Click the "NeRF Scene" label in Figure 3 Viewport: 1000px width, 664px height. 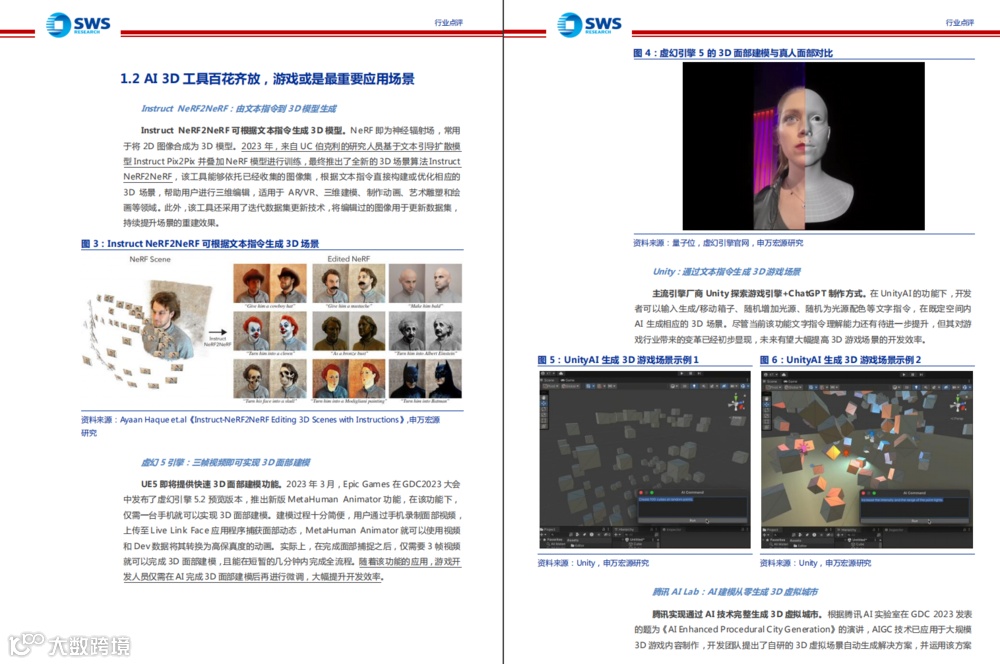150,259
